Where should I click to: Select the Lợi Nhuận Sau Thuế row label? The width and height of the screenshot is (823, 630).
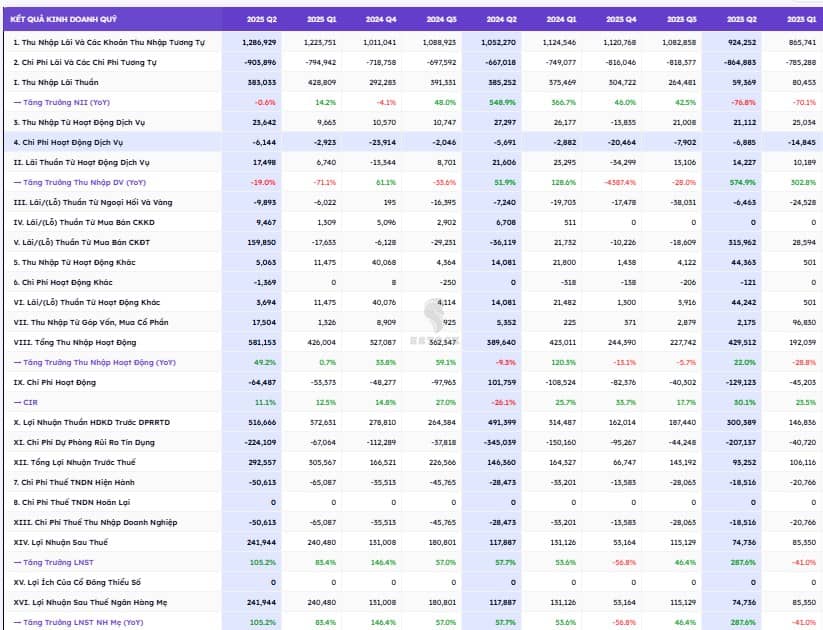pos(63,541)
